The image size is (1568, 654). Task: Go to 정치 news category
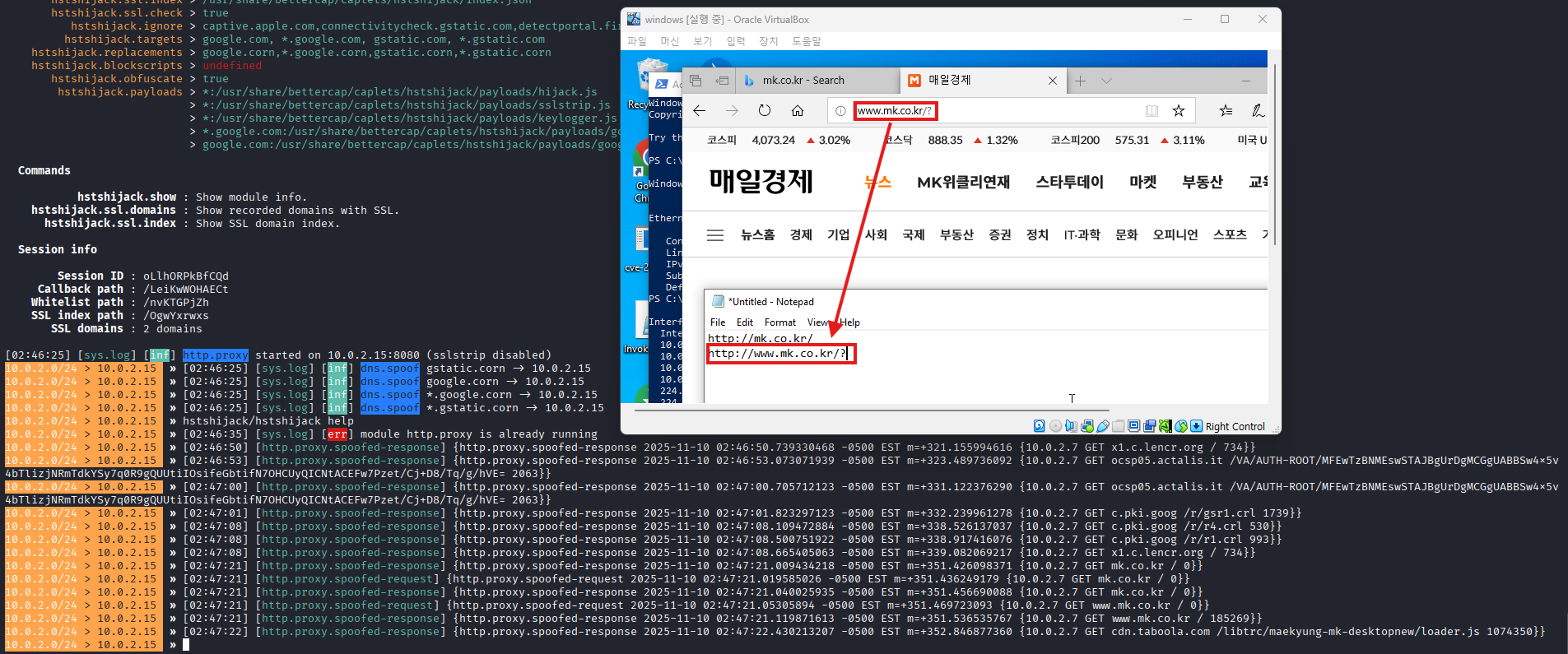click(x=1037, y=234)
